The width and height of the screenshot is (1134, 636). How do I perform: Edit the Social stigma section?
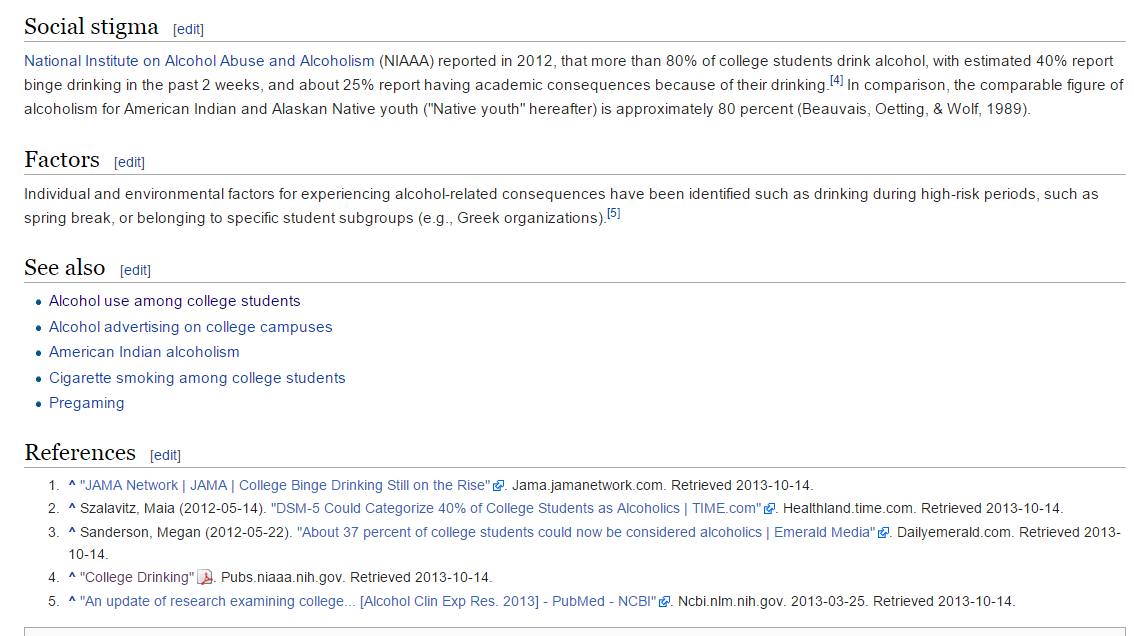pyautogui.click(x=188, y=29)
